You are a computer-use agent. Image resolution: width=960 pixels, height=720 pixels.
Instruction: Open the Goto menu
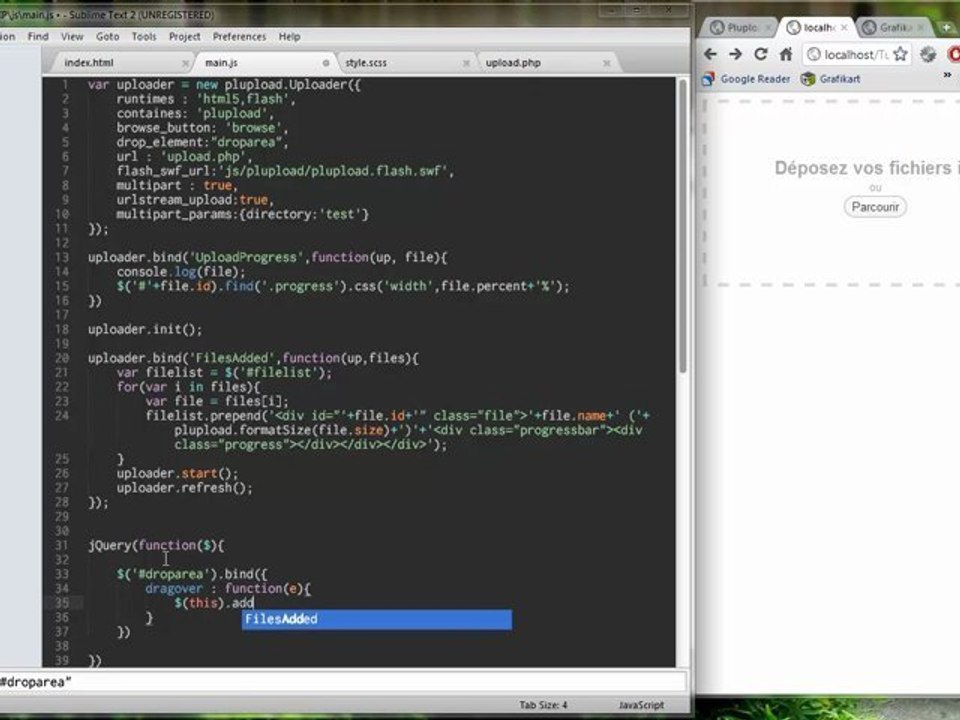[x=107, y=37]
